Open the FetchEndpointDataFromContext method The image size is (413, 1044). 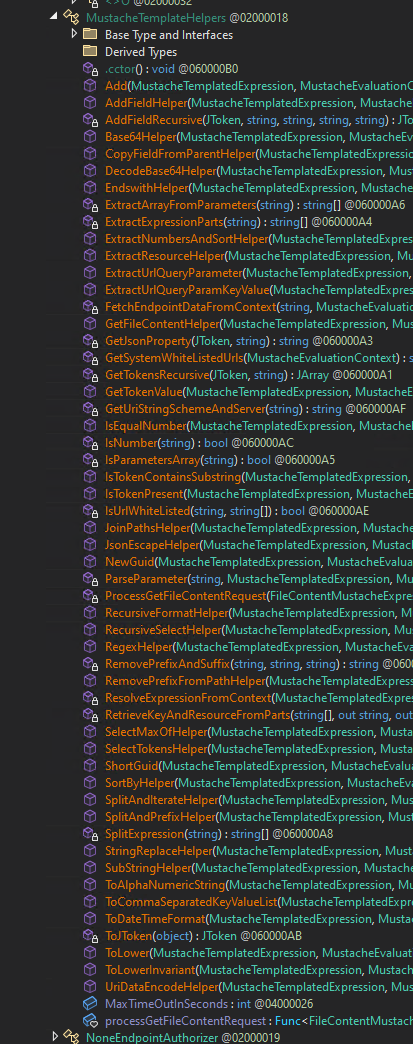(x=191, y=307)
